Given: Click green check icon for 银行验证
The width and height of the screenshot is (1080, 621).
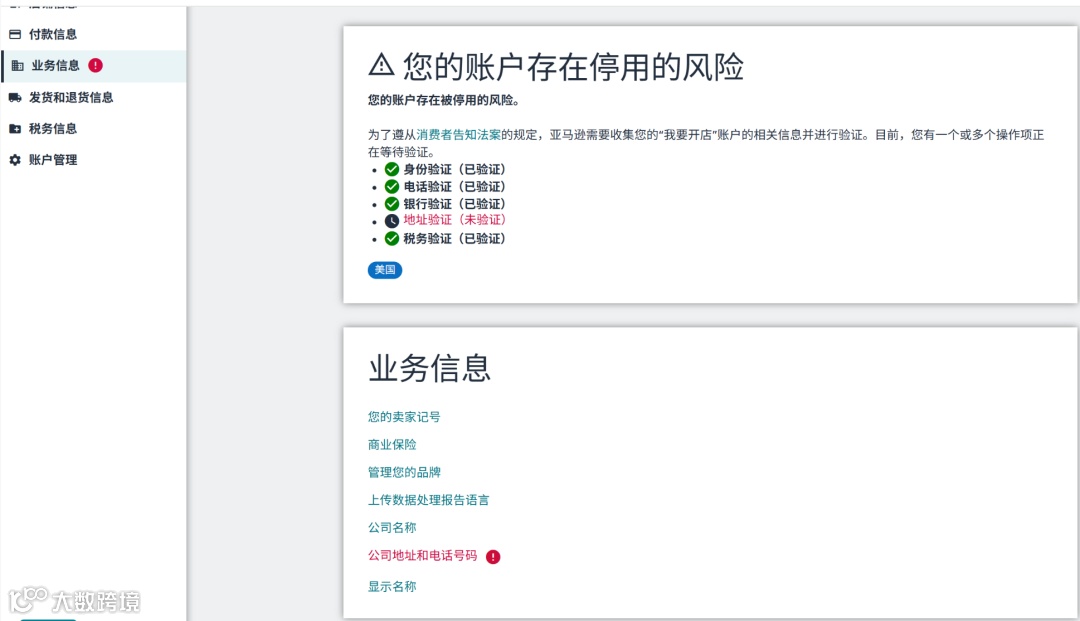Looking at the screenshot, I should coord(392,204).
